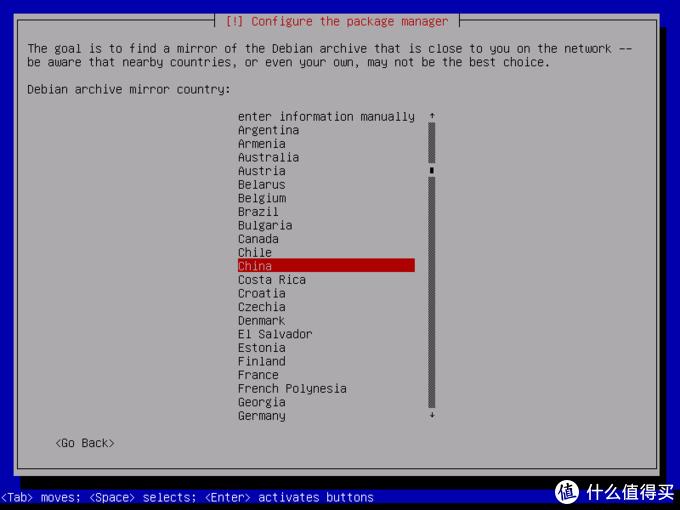Choose Croatia from the list
Screen dimensions: 680x510
262,293
